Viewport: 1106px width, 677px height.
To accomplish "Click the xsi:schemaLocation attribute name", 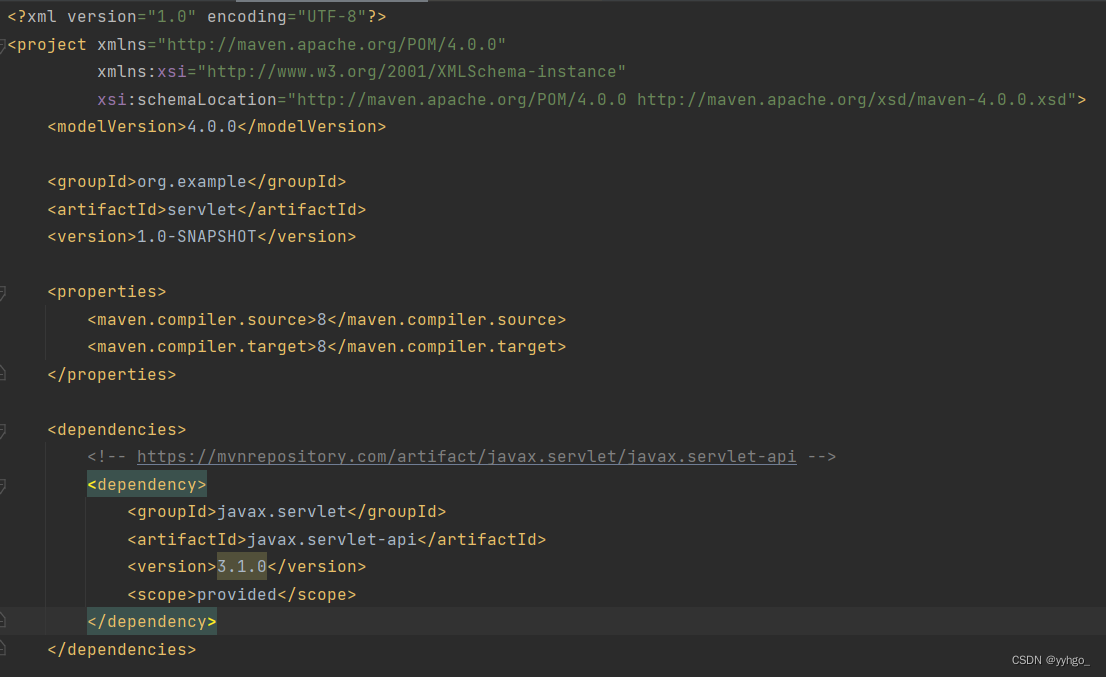I will click(x=186, y=100).
